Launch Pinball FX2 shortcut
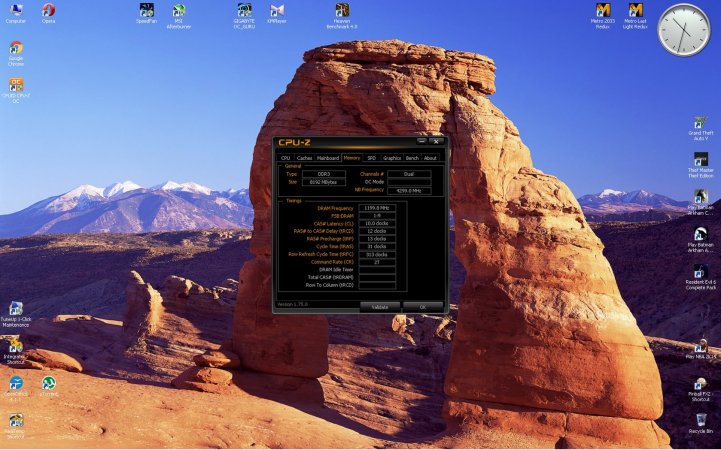This screenshot has height=450, width=721. [x=701, y=389]
